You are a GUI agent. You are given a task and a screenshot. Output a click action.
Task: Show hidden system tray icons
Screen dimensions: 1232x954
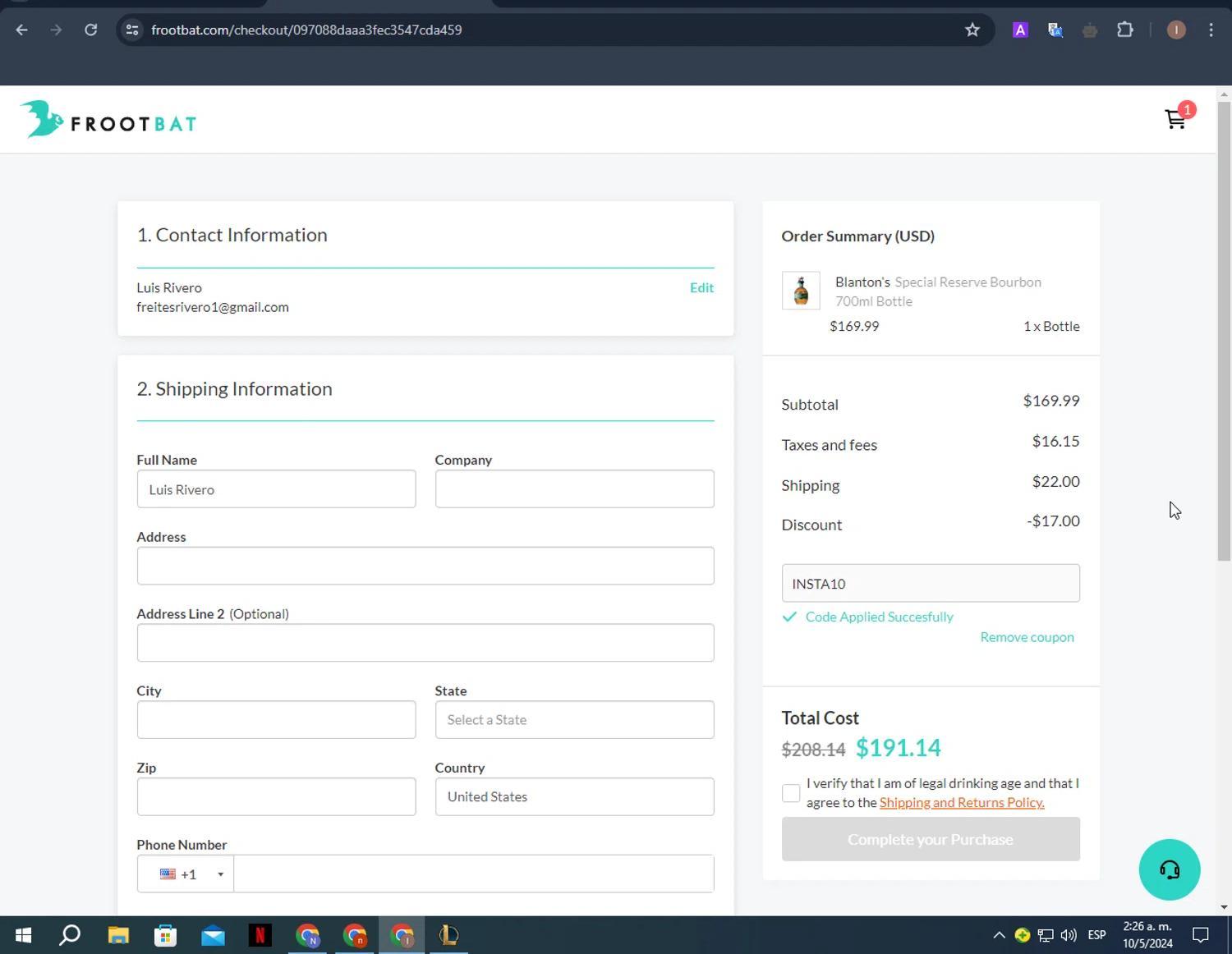pyautogui.click(x=999, y=935)
